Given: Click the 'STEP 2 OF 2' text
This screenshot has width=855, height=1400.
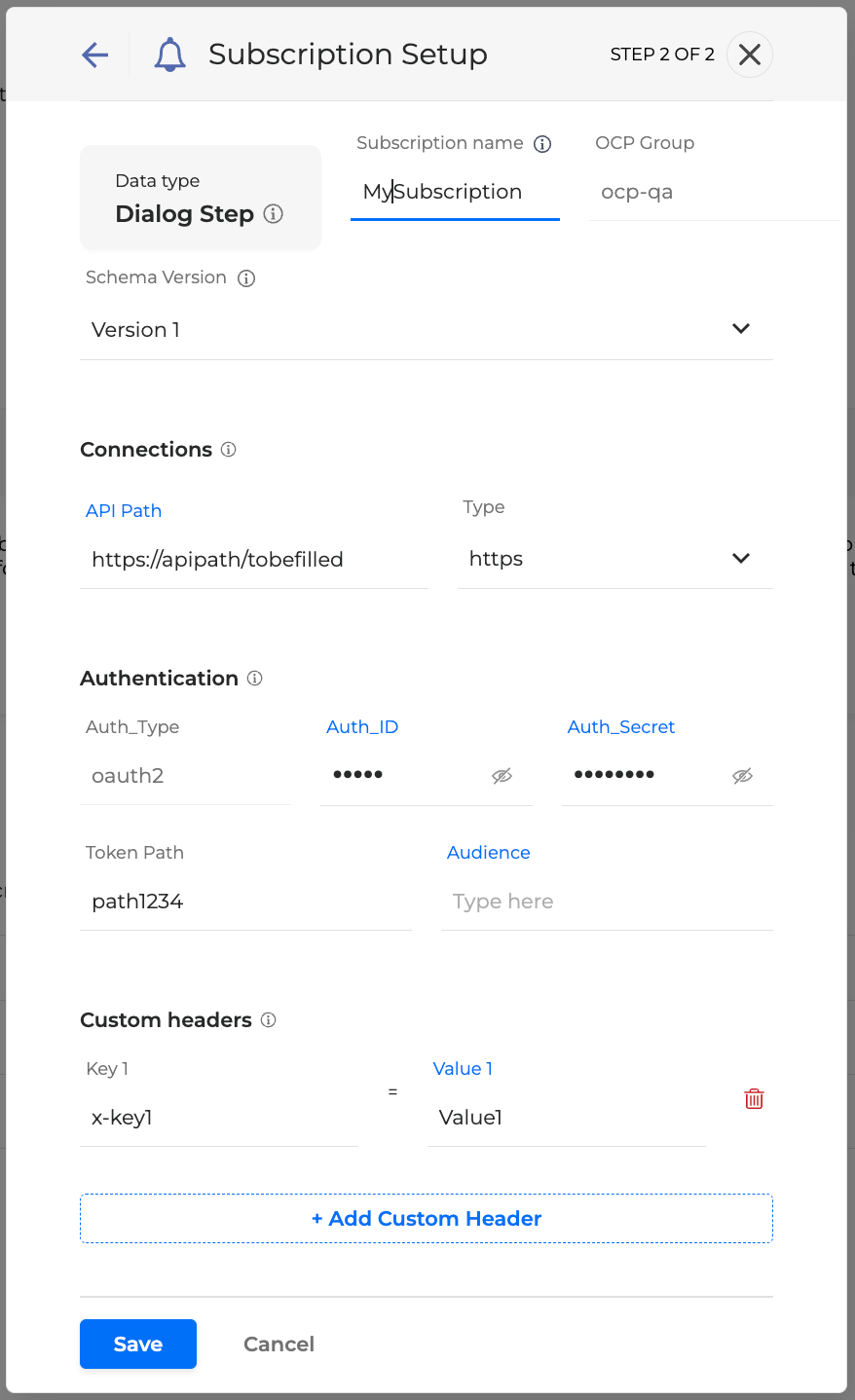Looking at the screenshot, I should tap(662, 55).
